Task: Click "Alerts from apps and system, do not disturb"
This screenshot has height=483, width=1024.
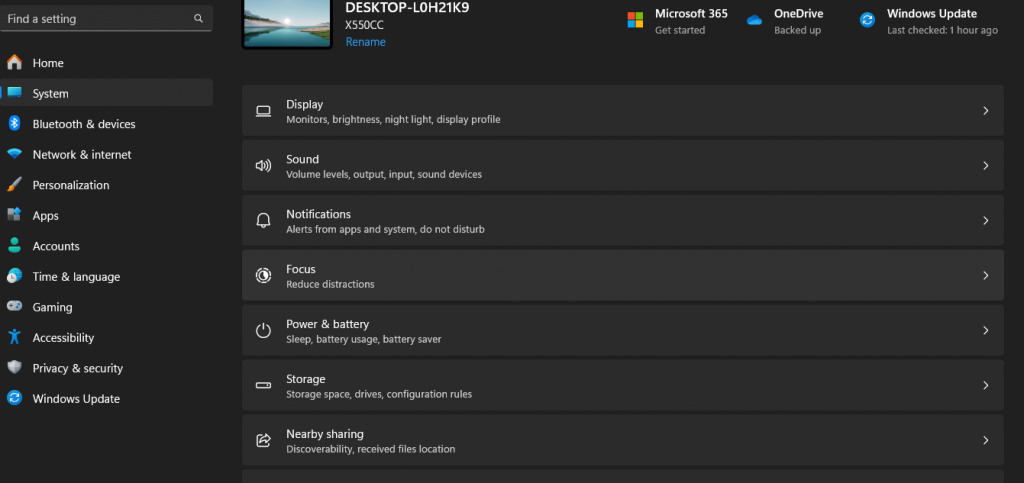Action: coord(385,229)
